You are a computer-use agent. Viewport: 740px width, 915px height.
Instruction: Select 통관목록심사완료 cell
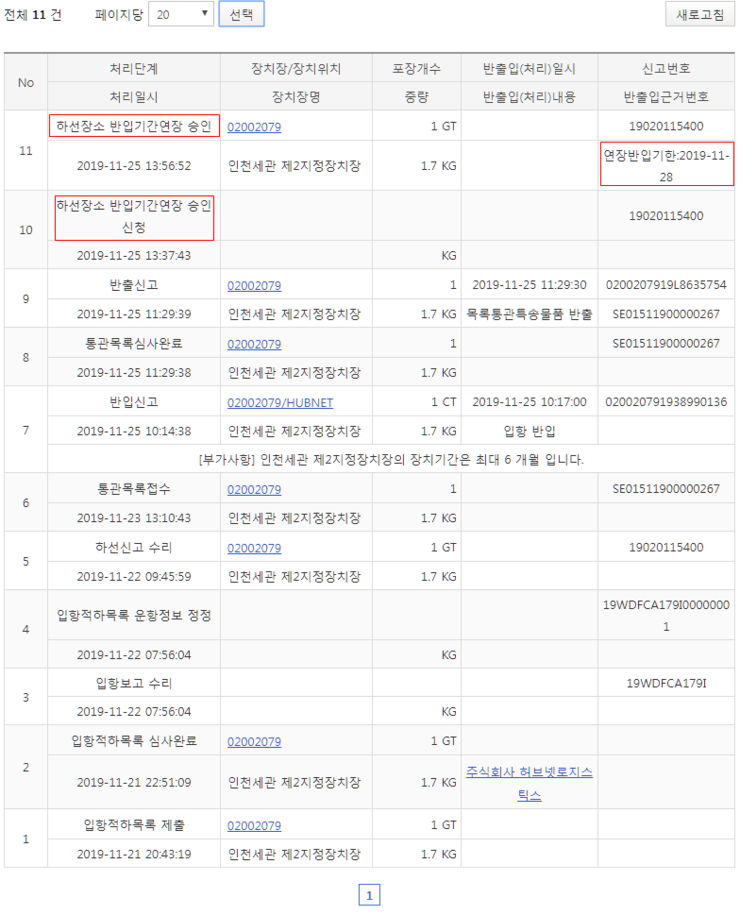point(134,343)
